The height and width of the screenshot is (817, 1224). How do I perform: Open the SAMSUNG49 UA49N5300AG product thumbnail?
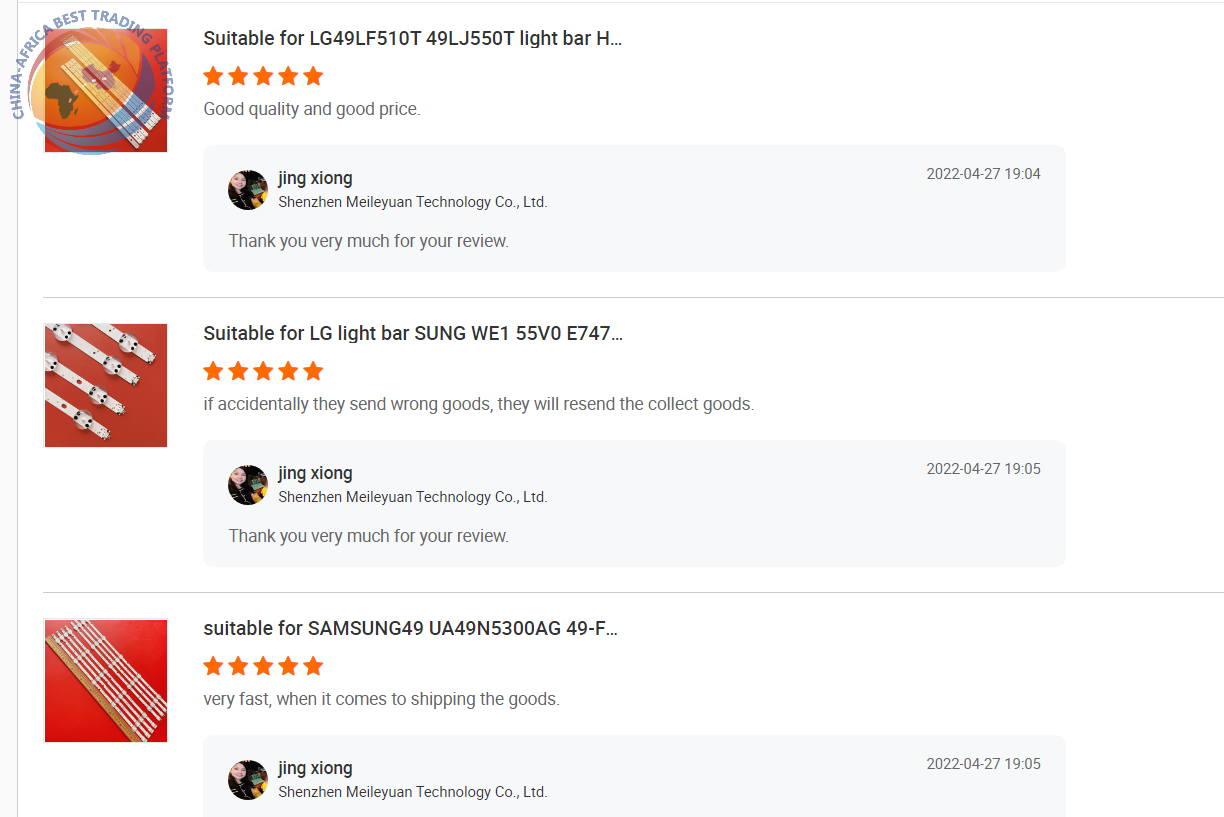coord(106,680)
